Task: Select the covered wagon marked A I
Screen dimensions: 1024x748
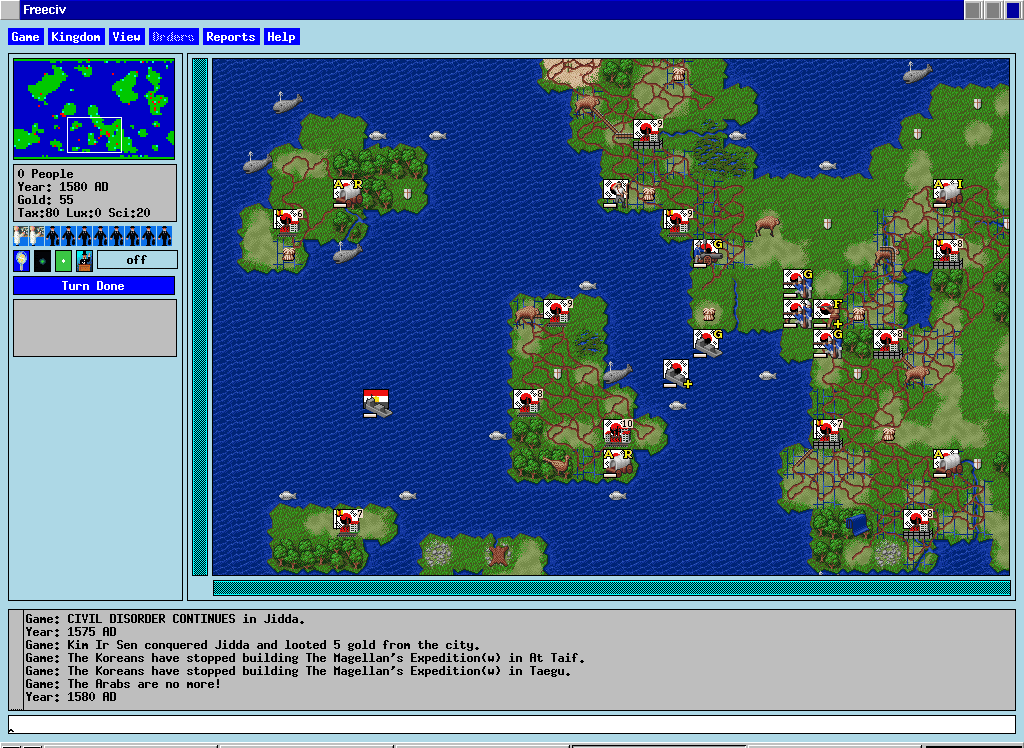Action: pyautogui.click(x=947, y=193)
